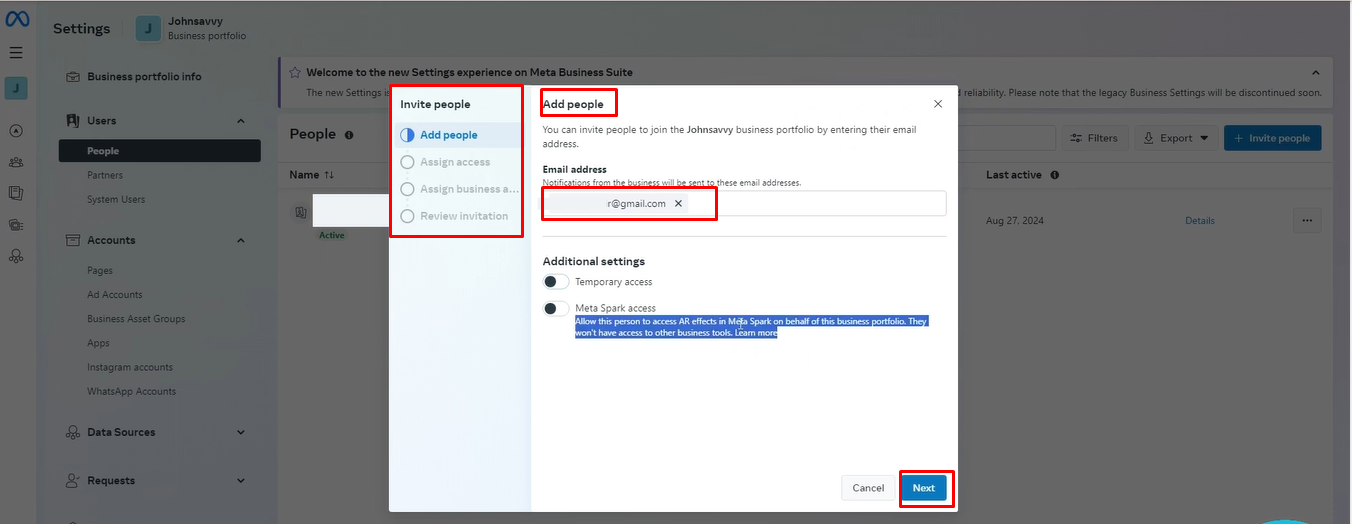
Task: Click the Cancel button
Action: pyautogui.click(x=868, y=488)
